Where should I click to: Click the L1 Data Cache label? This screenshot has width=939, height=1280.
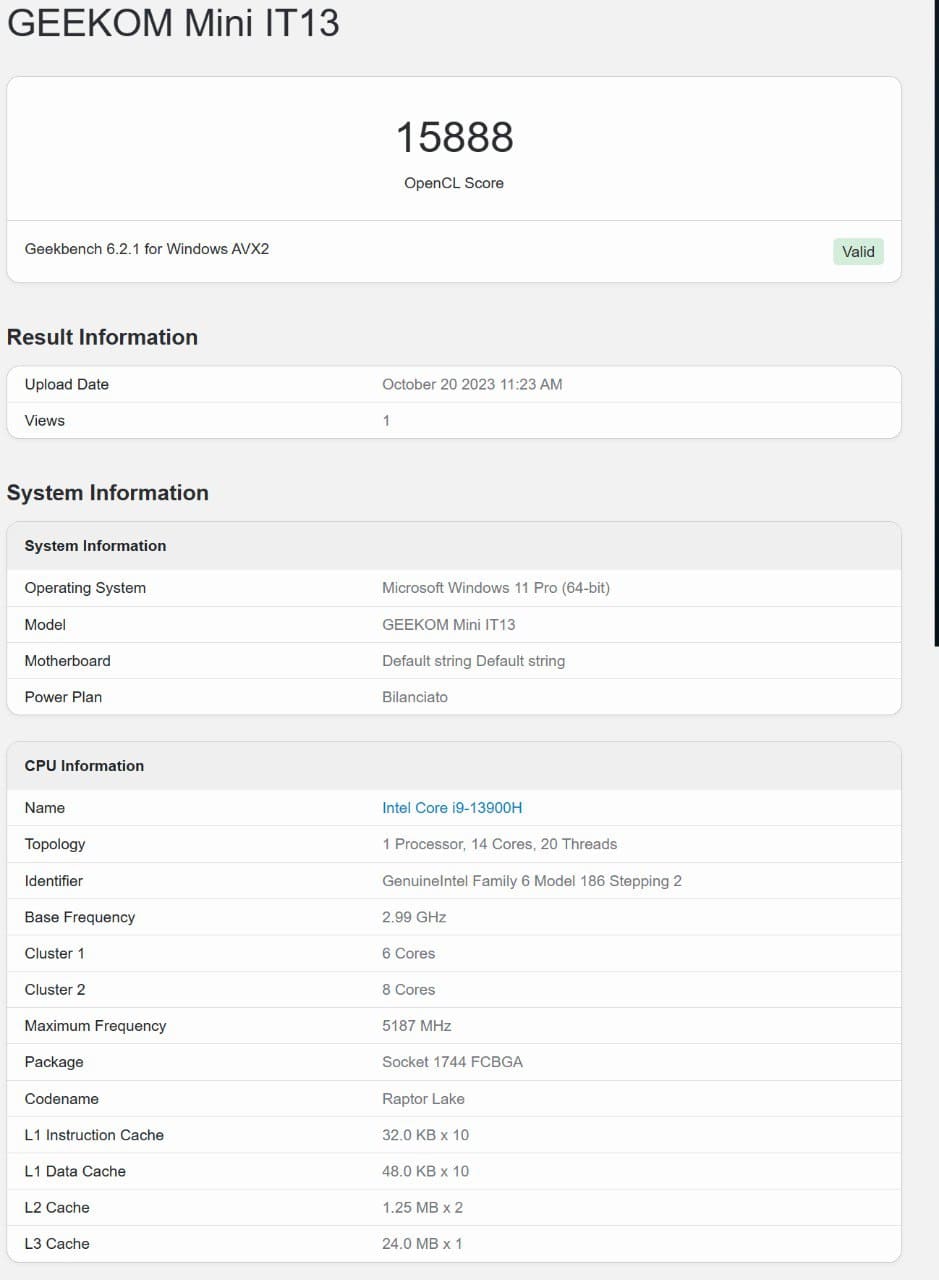[75, 1171]
